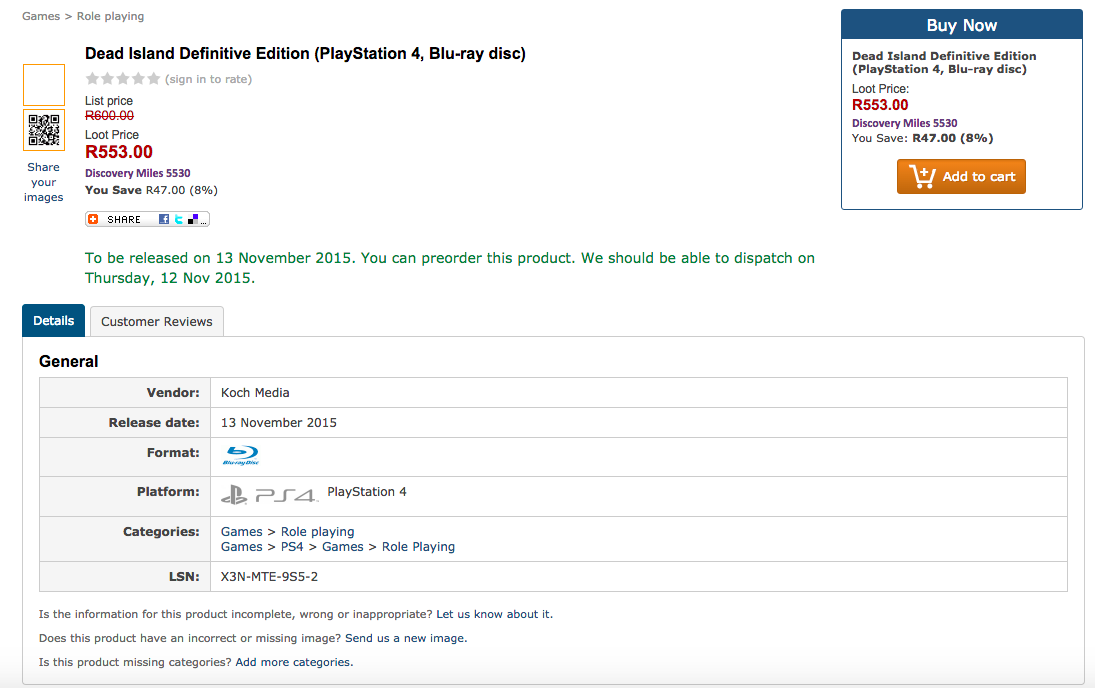
Task: Click the 'LSN:' row label
Action: click(x=184, y=576)
